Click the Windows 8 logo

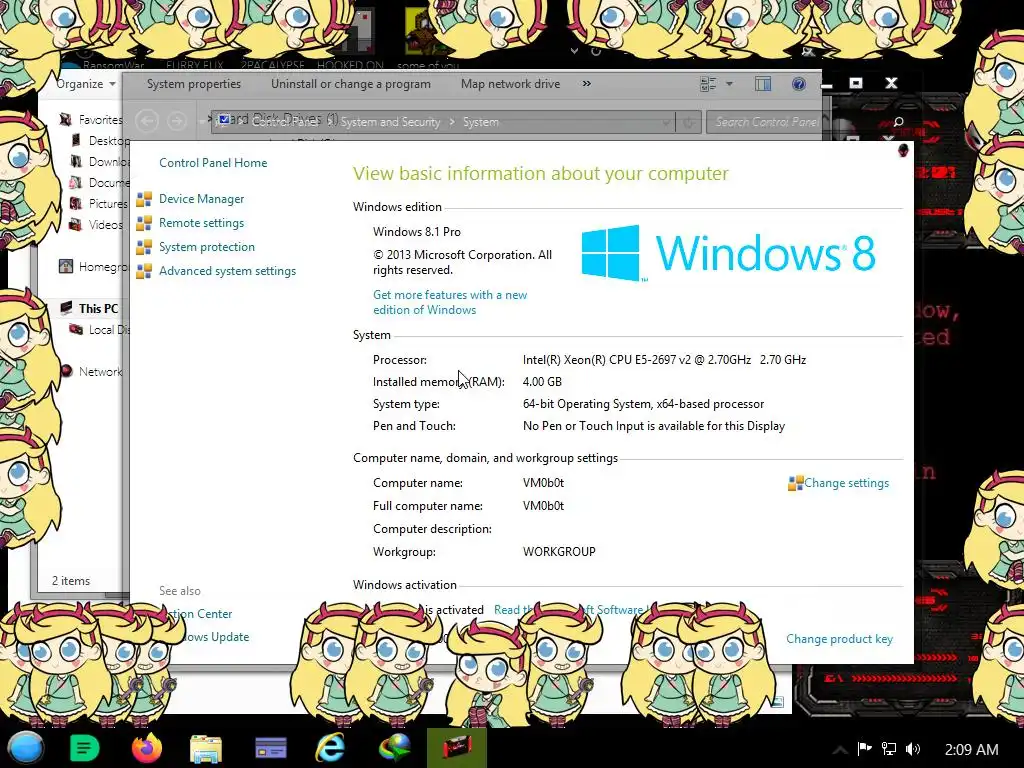(x=728, y=253)
